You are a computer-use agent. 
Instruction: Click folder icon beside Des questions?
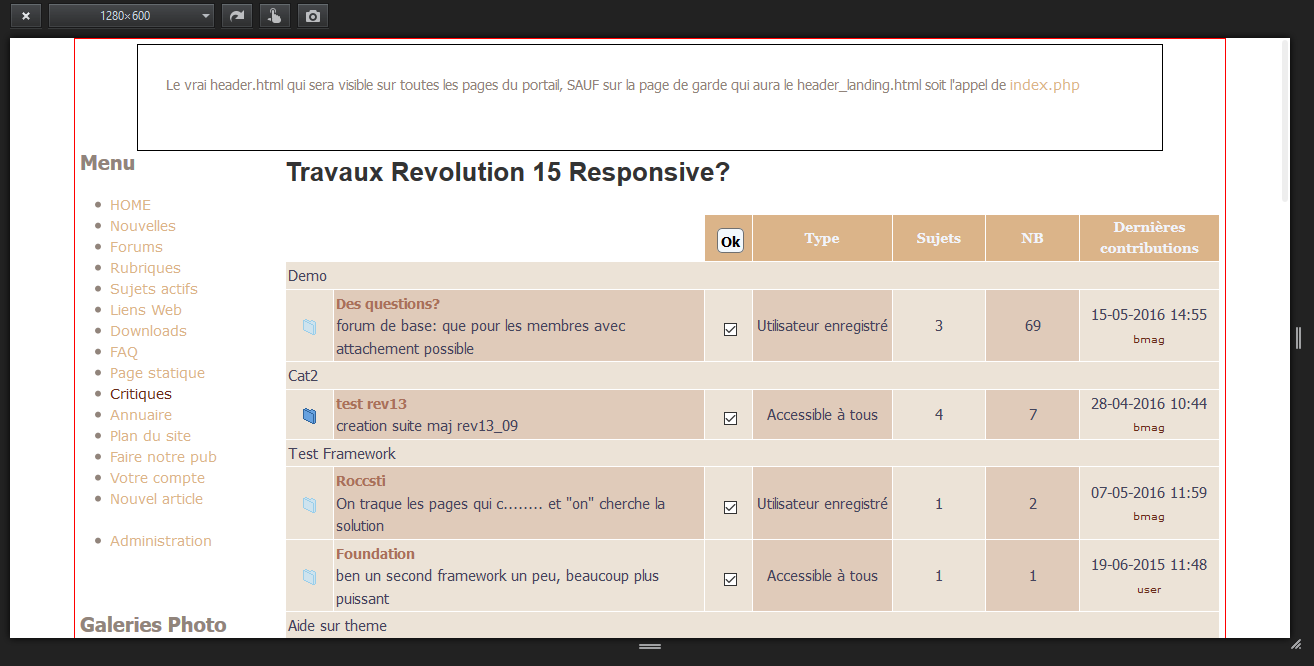[310, 327]
